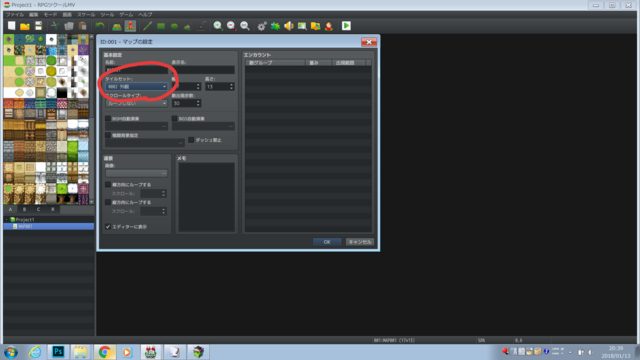Select the Ellipse drawing tool
The width and height of the screenshot is (640, 360).
174,26
